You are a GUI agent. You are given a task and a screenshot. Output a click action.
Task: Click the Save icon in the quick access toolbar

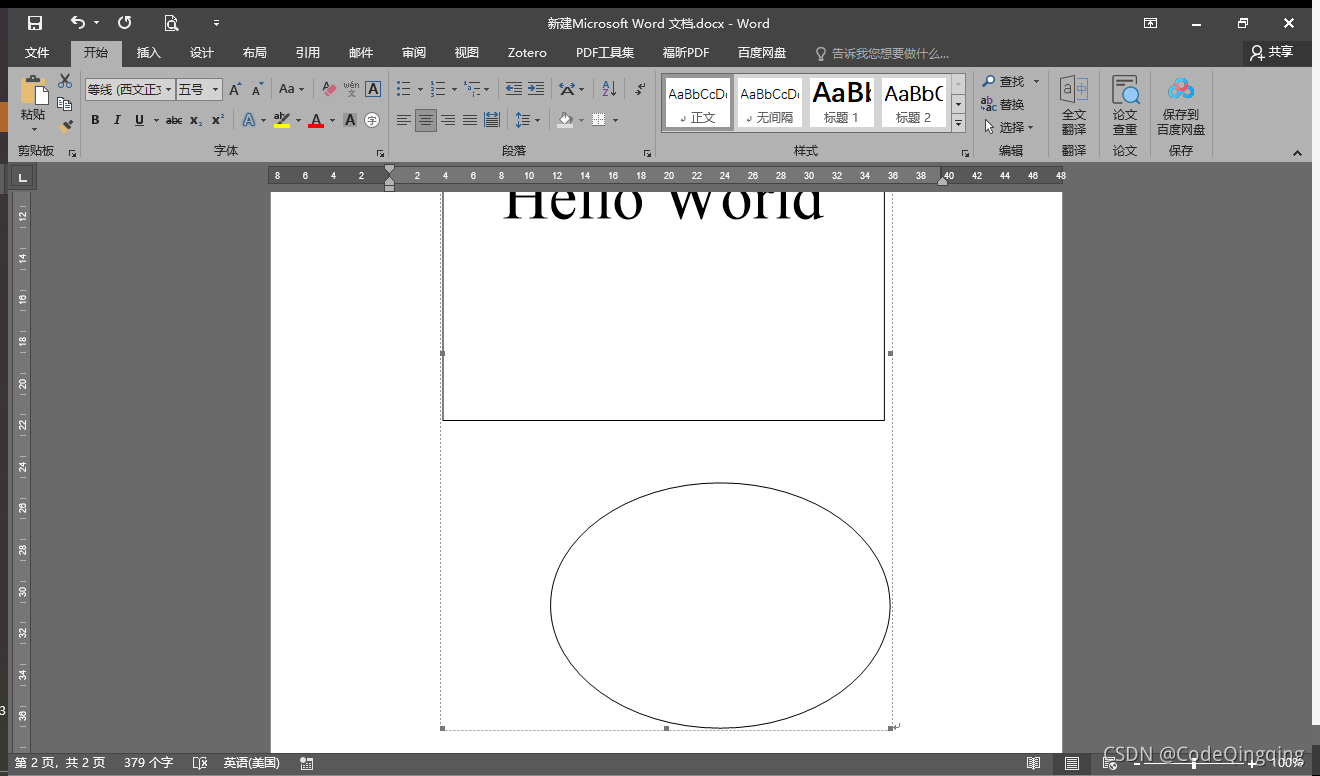(x=35, y=23)
